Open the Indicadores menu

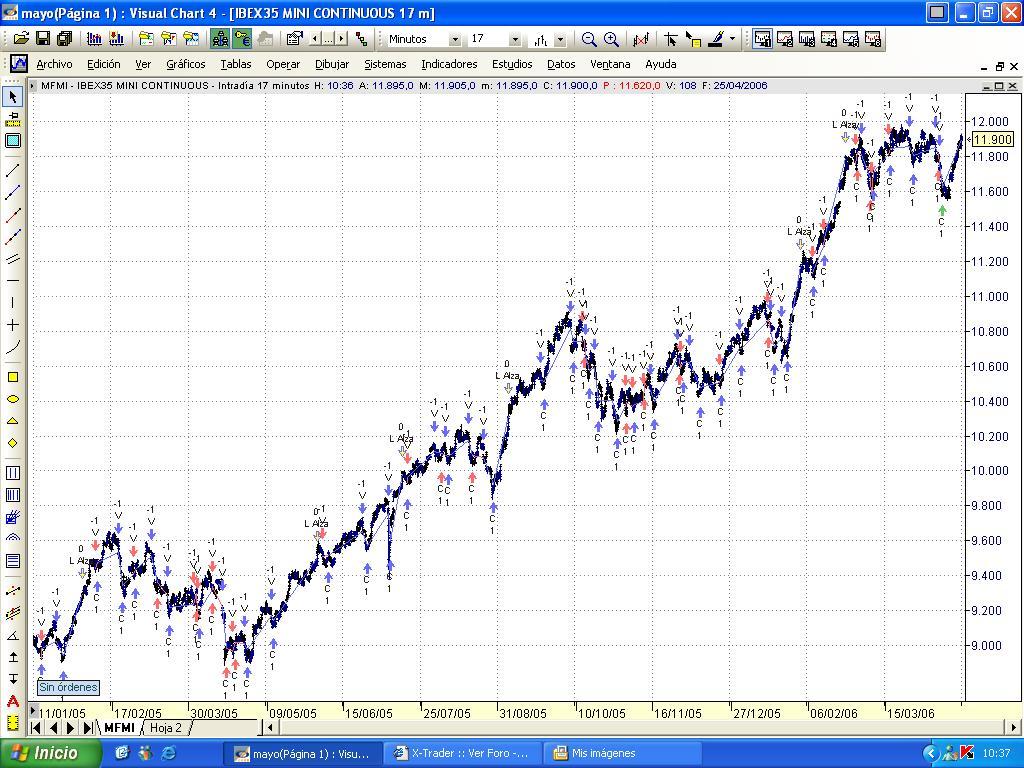point(449,64)
